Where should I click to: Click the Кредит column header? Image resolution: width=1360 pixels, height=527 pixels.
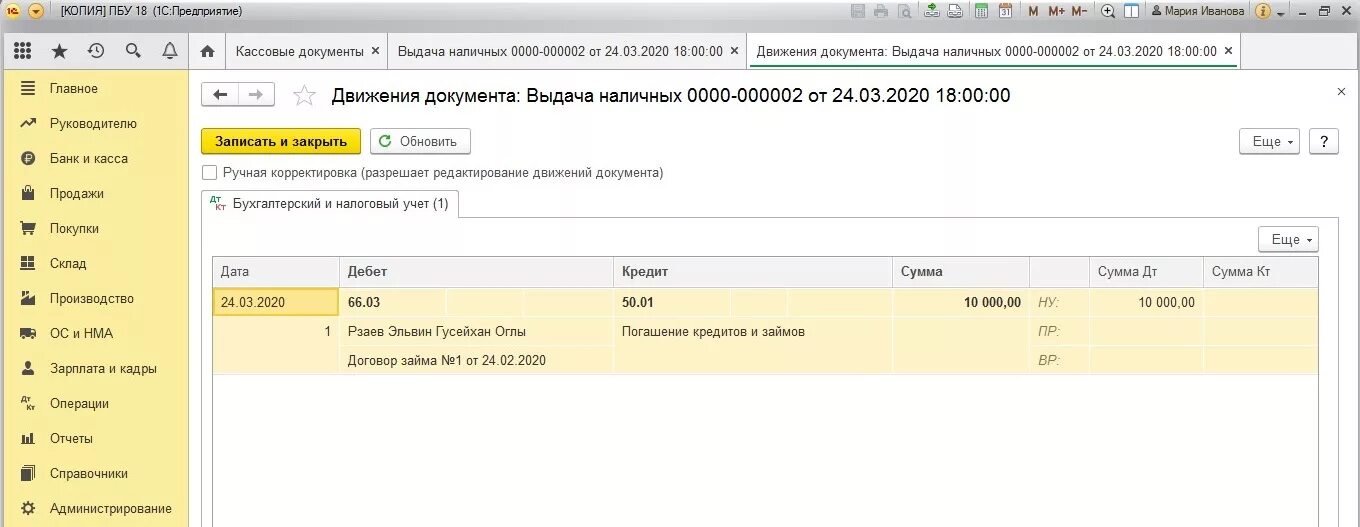753,271
